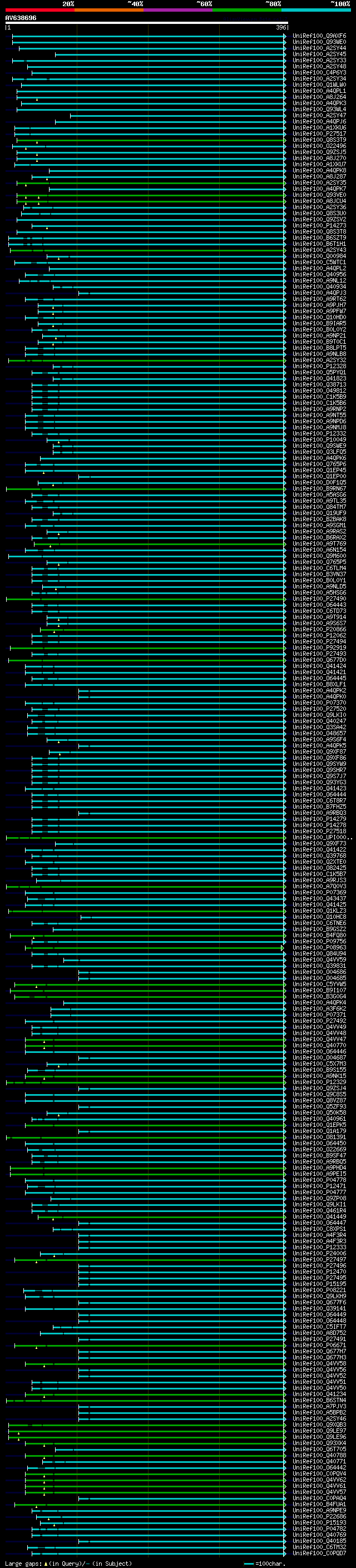Click the =100char. scale legend

[264, 1563]
